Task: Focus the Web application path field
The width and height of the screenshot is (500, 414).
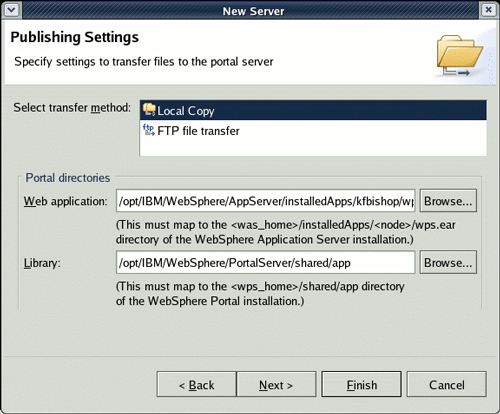Action: [x=265, y=201]
